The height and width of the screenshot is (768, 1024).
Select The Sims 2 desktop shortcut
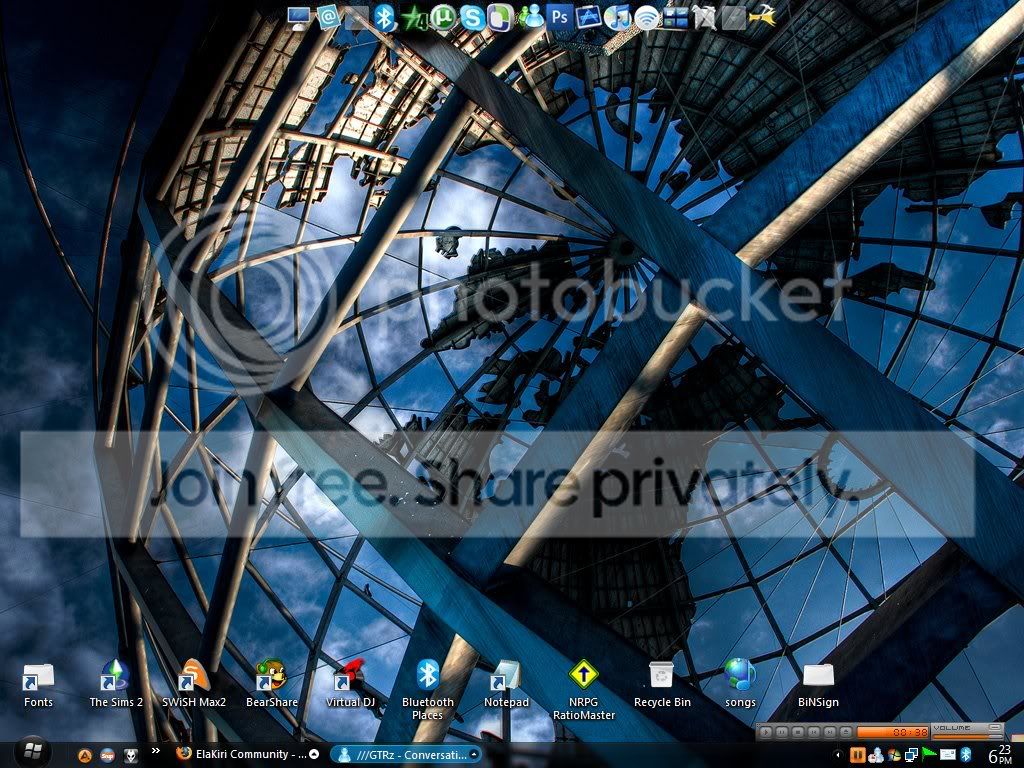point(116,684)
